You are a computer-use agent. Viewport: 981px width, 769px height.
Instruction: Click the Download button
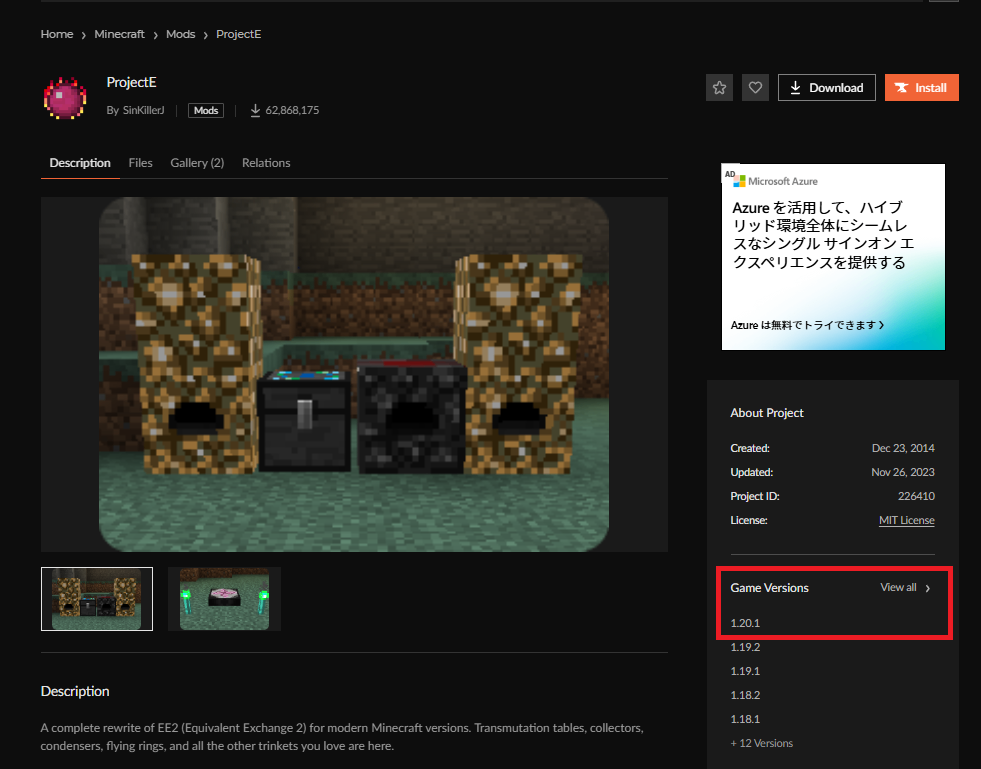pos(826,88)
